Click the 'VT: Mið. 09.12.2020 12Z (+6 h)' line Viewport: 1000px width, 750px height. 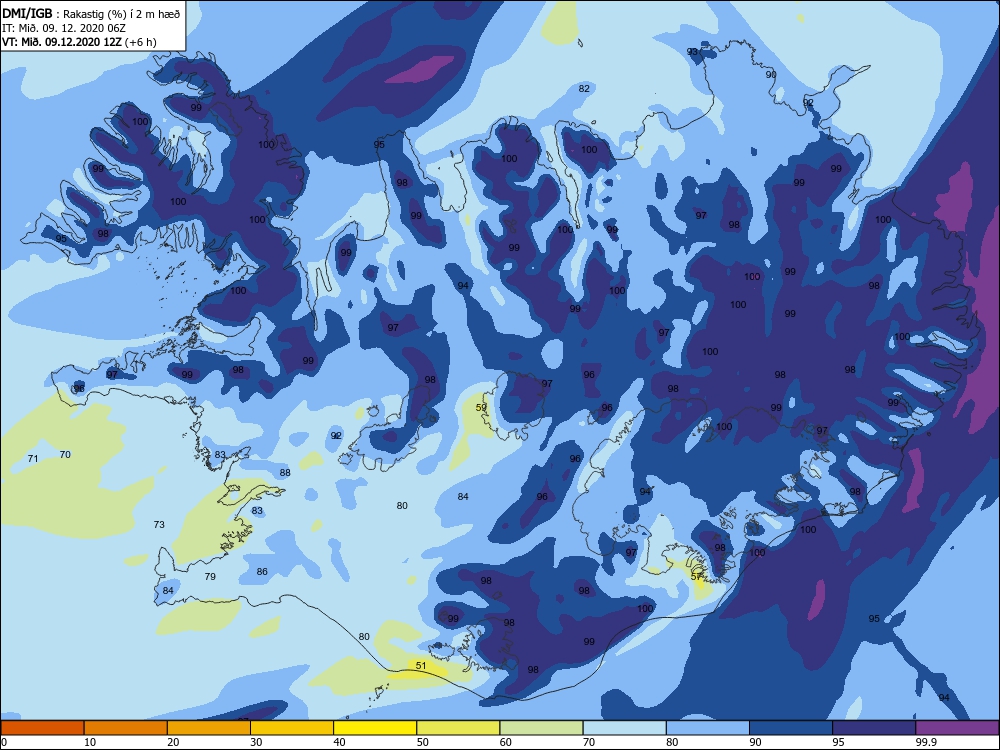click(79, 42)
